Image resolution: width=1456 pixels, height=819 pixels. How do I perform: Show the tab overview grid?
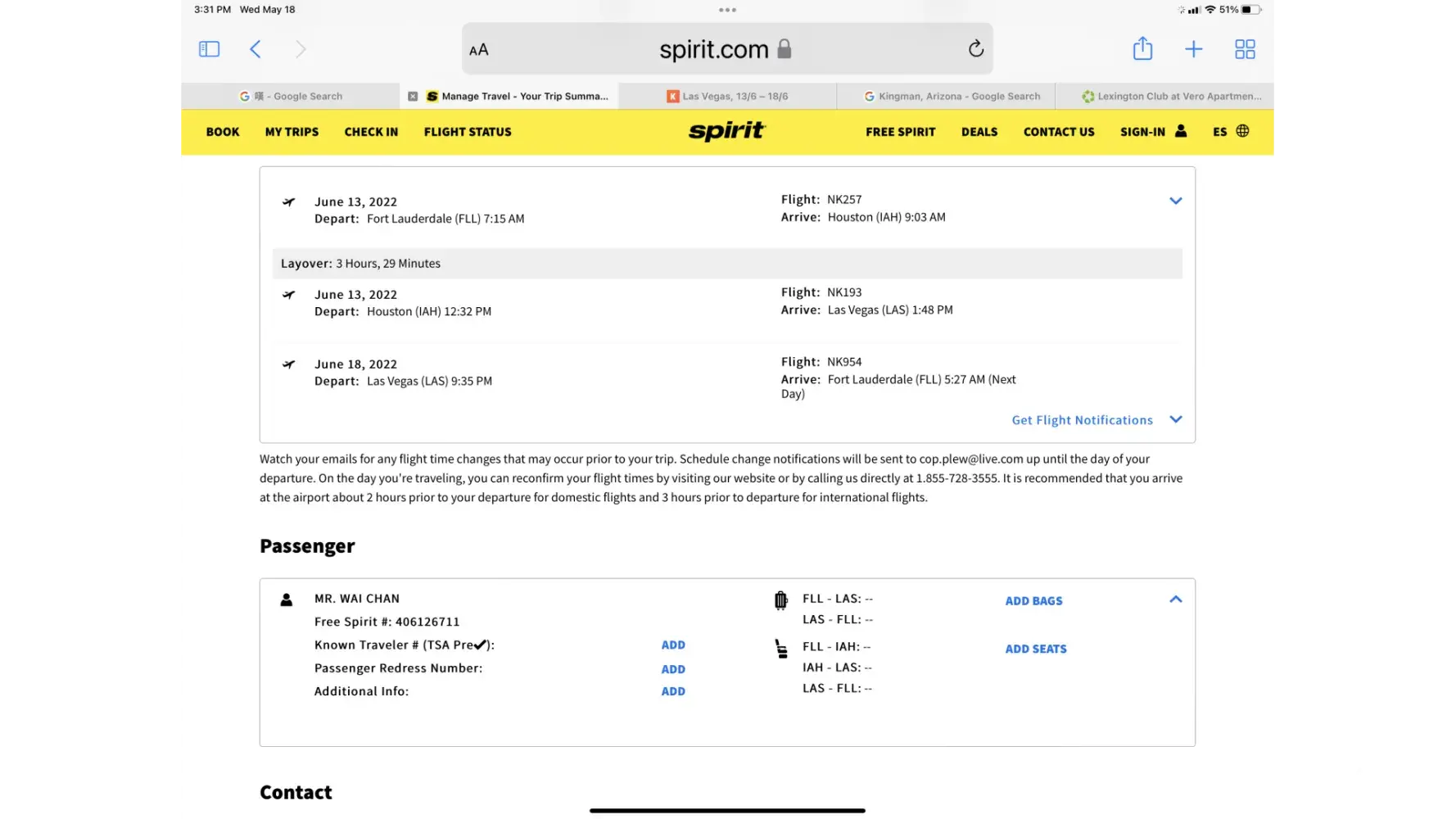pyautogui.click(x=1245, y=49)
